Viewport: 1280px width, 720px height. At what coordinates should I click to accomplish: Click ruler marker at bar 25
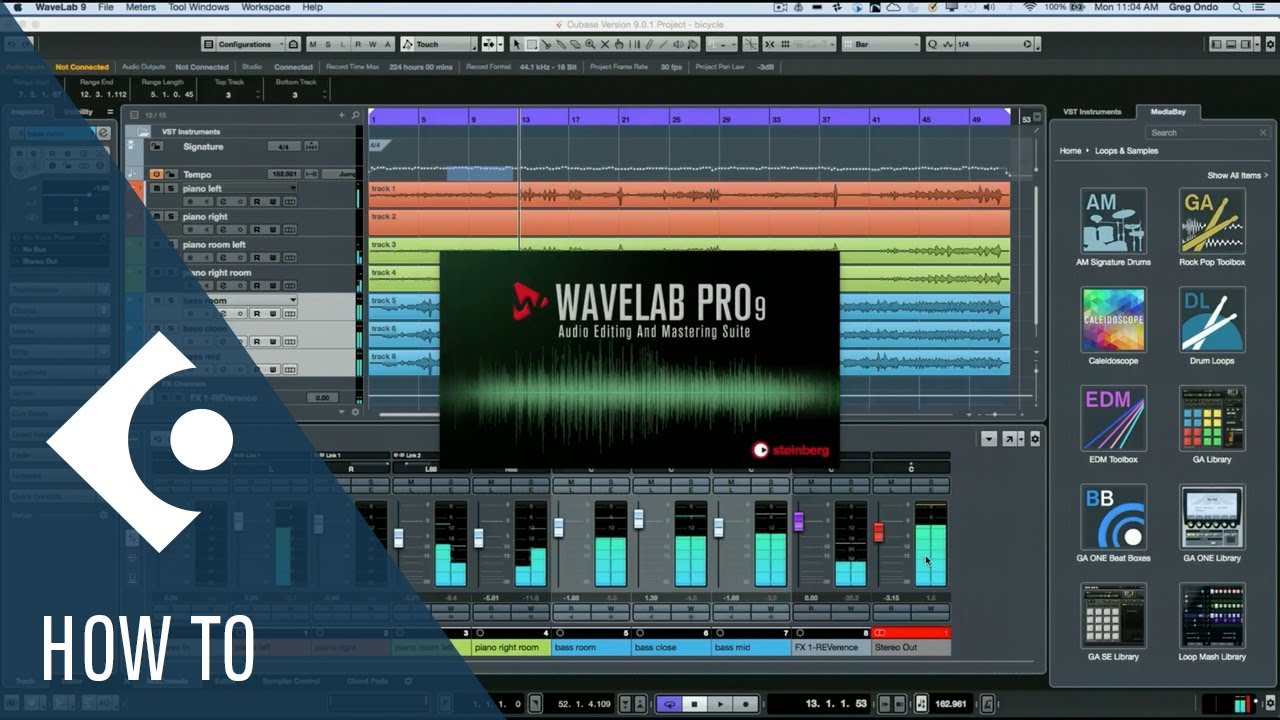pyautogui.click(x=676, y=119)
